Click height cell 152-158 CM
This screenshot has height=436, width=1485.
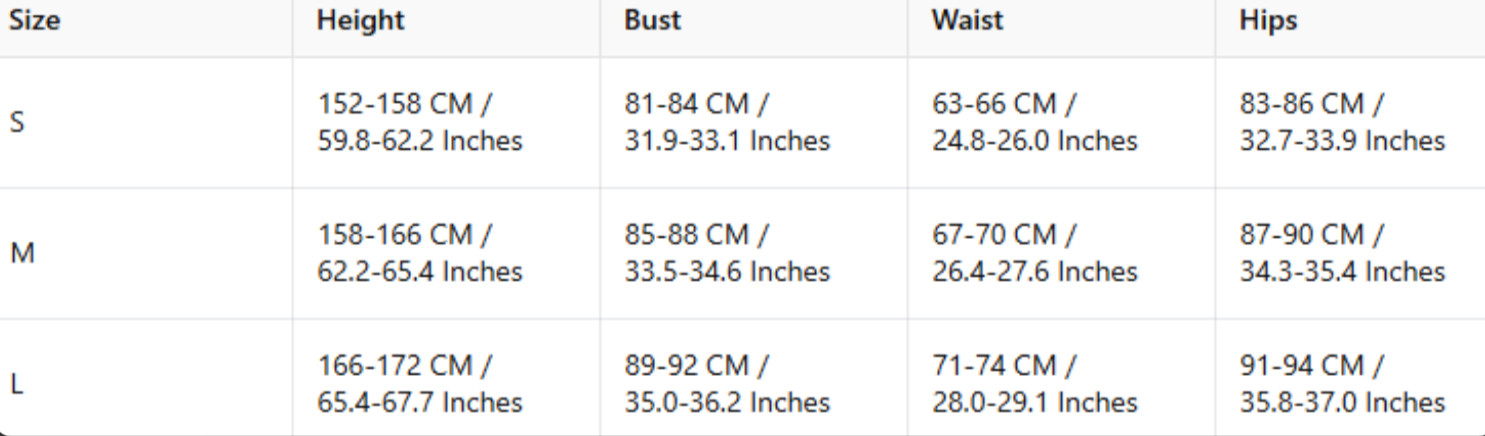[420, 122]
